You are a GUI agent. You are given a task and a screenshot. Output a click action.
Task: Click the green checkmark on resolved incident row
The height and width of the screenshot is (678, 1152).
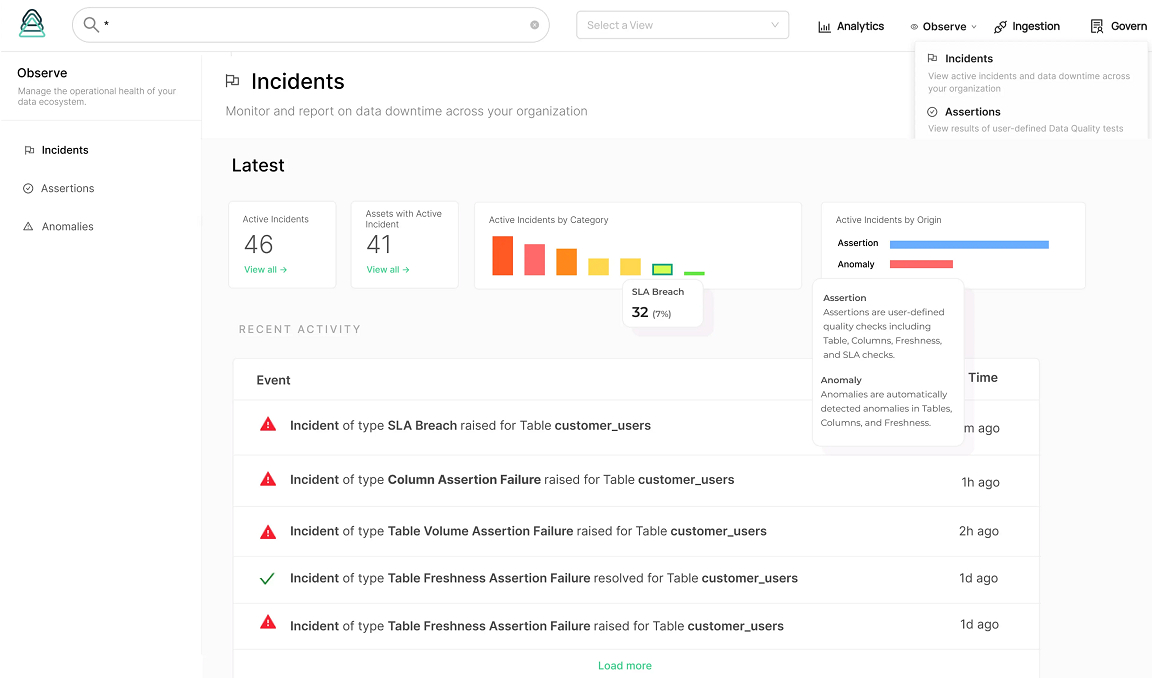pyautogui.click(x=267, y=578)
